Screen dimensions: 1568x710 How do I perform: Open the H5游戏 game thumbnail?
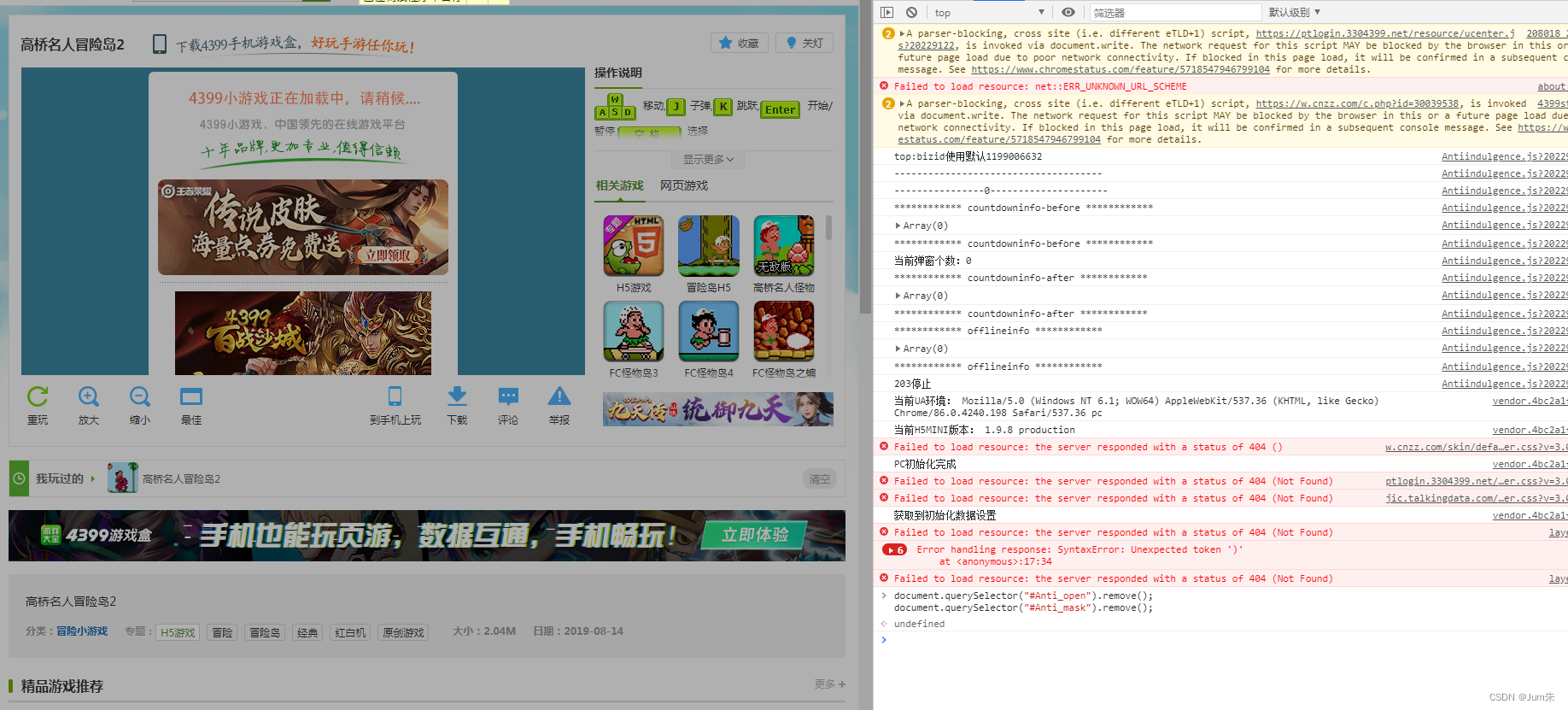pyautogui.click(x=634, y=246)
